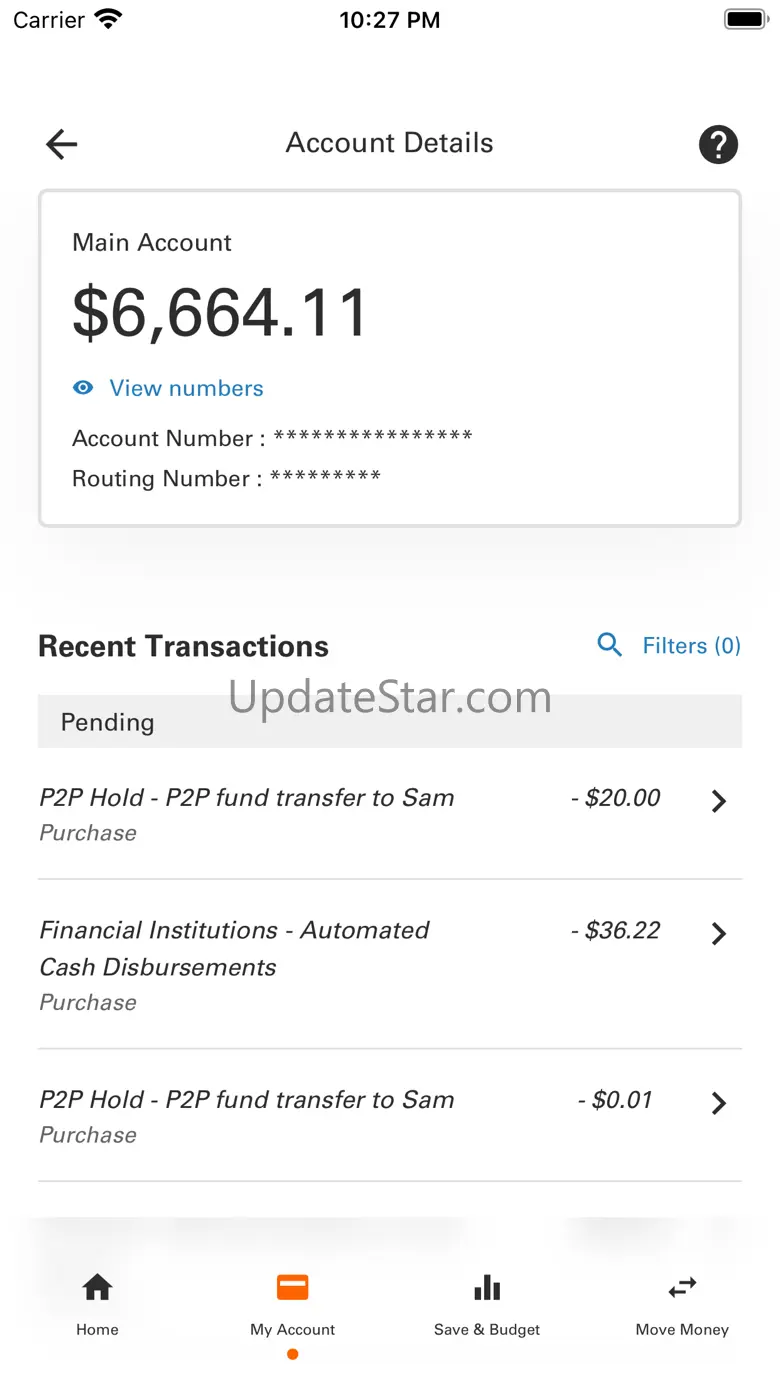Tap the Move Money arrows icon
This screenshot has height=1387, width=780.
(682, 1287)
